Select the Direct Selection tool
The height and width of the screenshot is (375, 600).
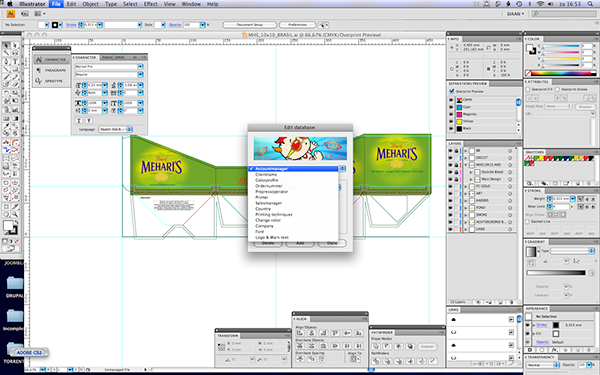click(x=15, y=46)
